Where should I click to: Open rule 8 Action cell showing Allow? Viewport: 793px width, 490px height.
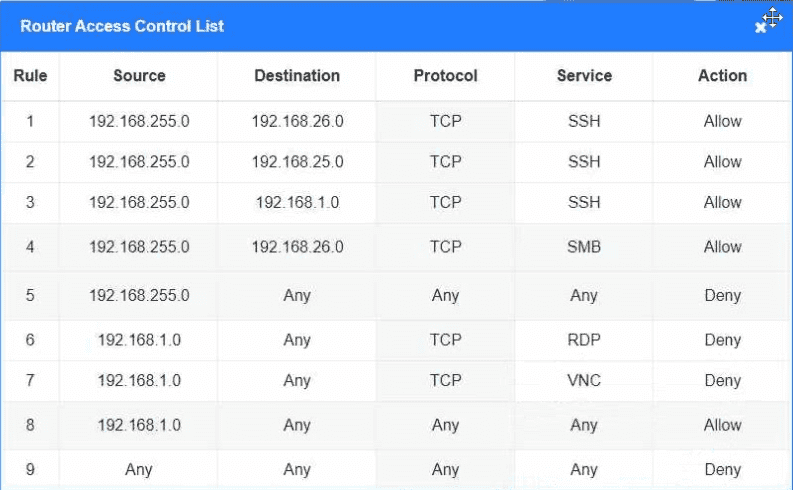click(x=722, y=425)
